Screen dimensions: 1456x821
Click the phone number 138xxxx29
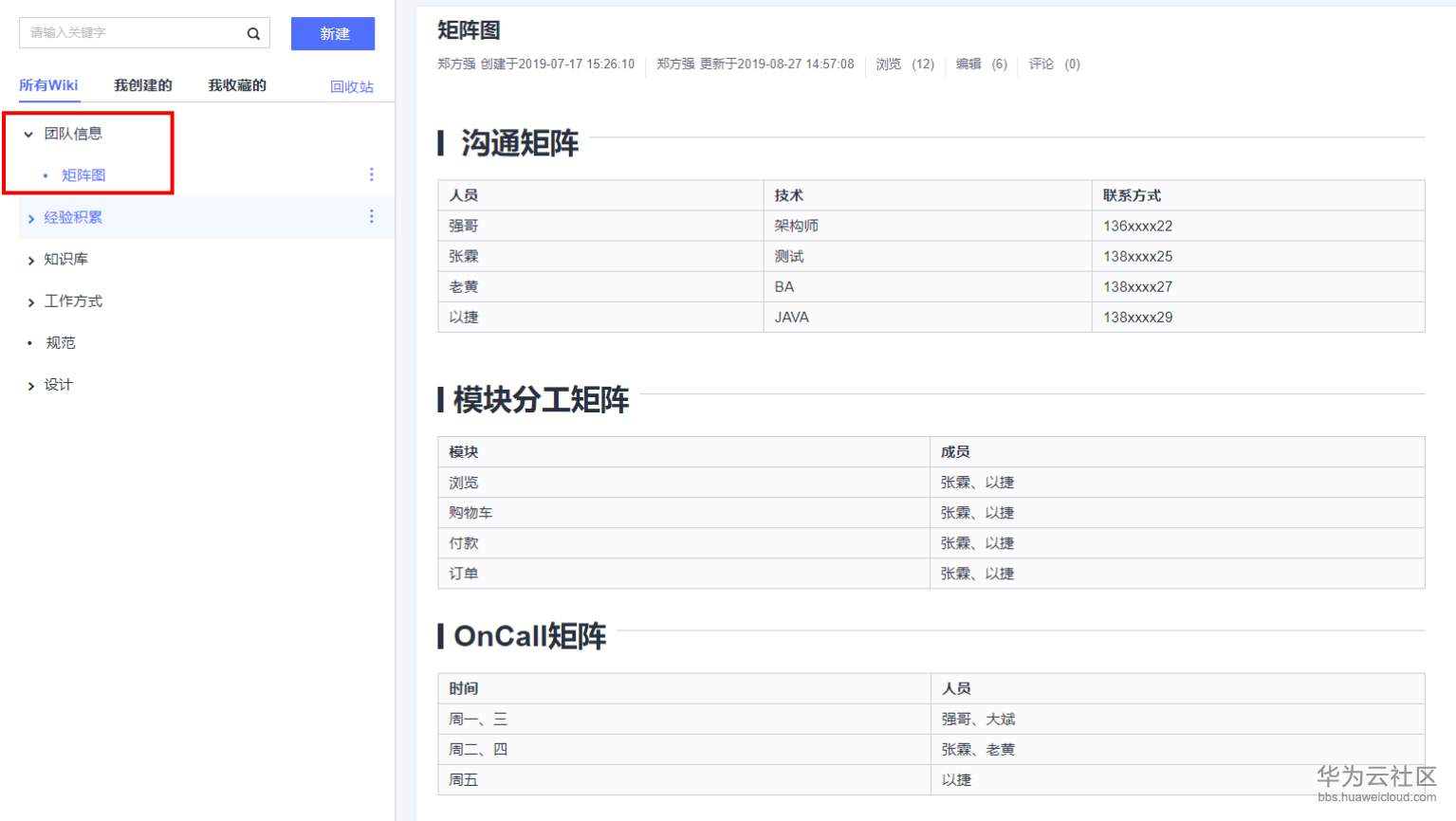click(x=1137, y=317)
